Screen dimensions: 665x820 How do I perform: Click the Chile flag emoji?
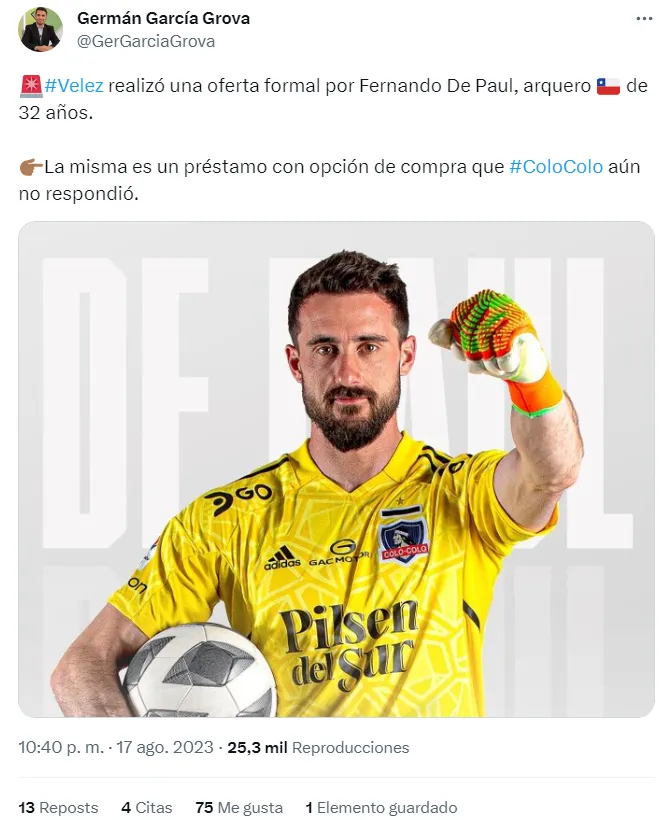(x=608, y=86)
